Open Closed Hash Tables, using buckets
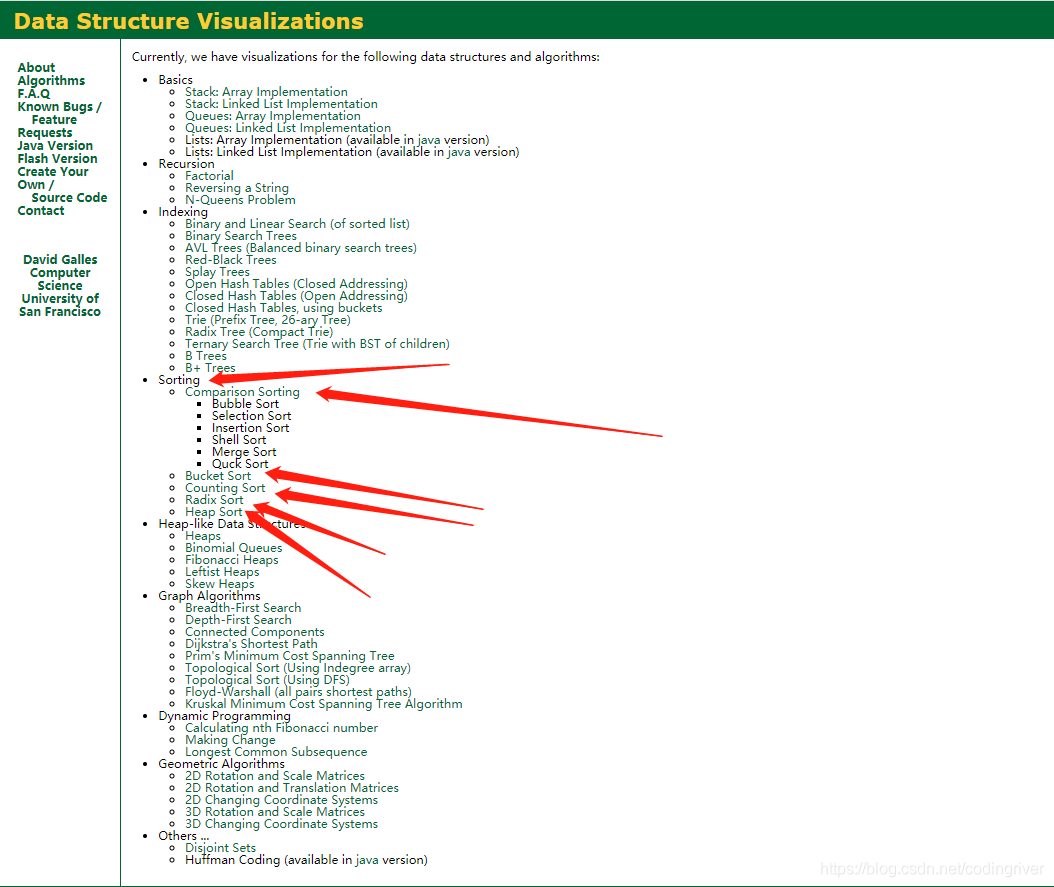Screen dimensions: 1054x887 [284, 308]
